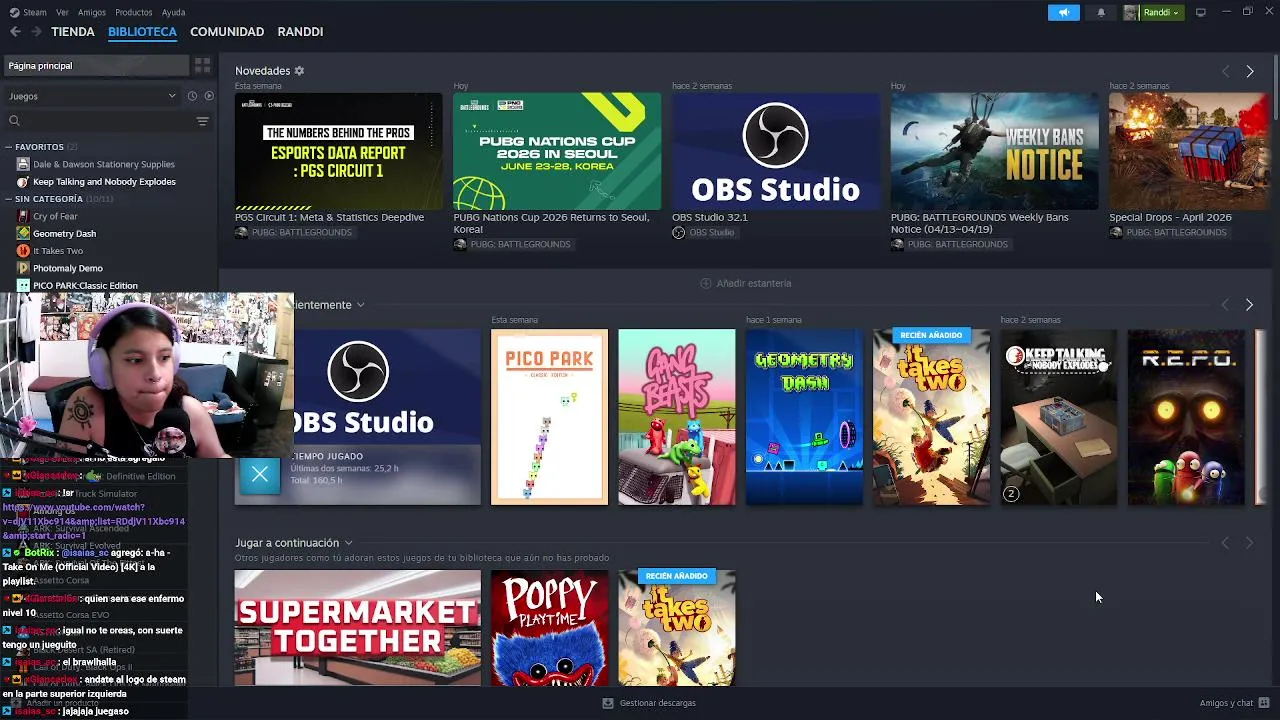Expand Jugar a continuación dropdown
The width and height of the screenshot is (1280, 720).
click(348, 543)
